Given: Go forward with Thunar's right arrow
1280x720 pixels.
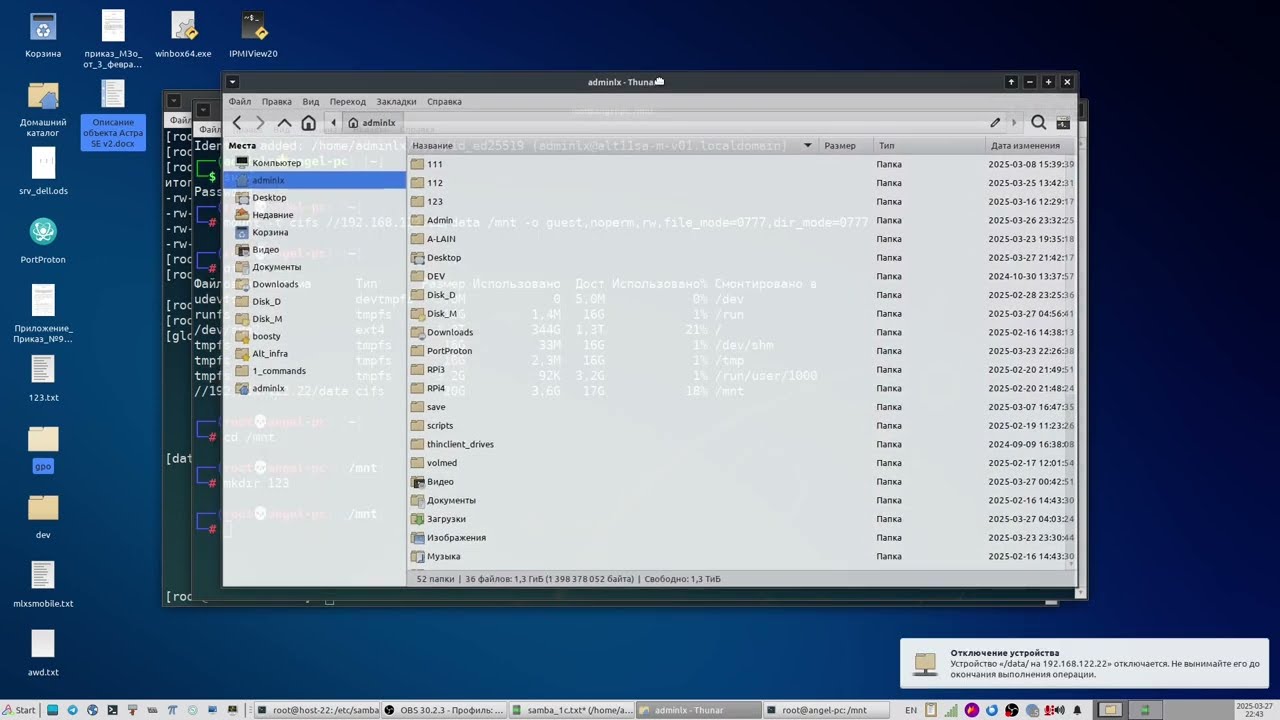Looking at the screenshot, I should 260,123.
